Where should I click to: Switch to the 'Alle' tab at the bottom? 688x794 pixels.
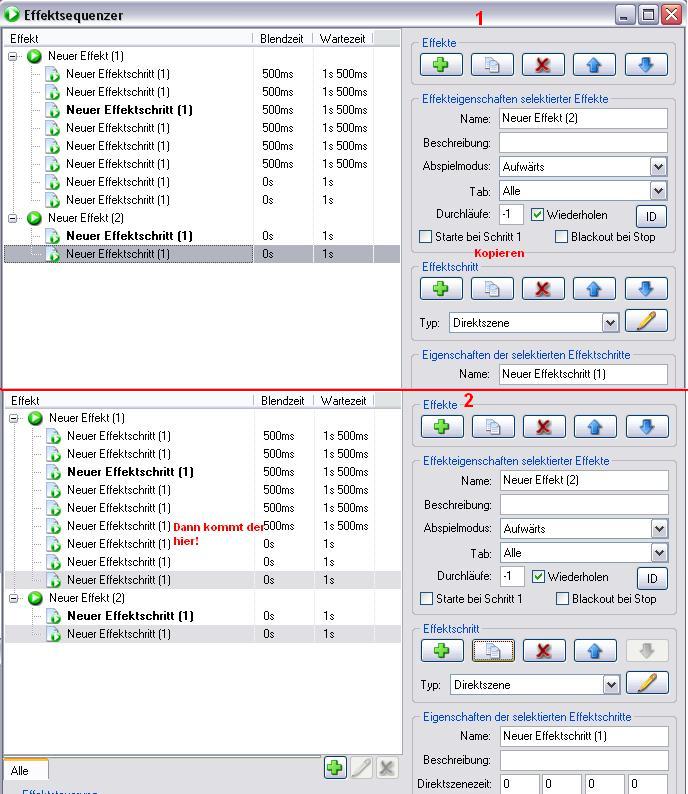tap(21, 770)
